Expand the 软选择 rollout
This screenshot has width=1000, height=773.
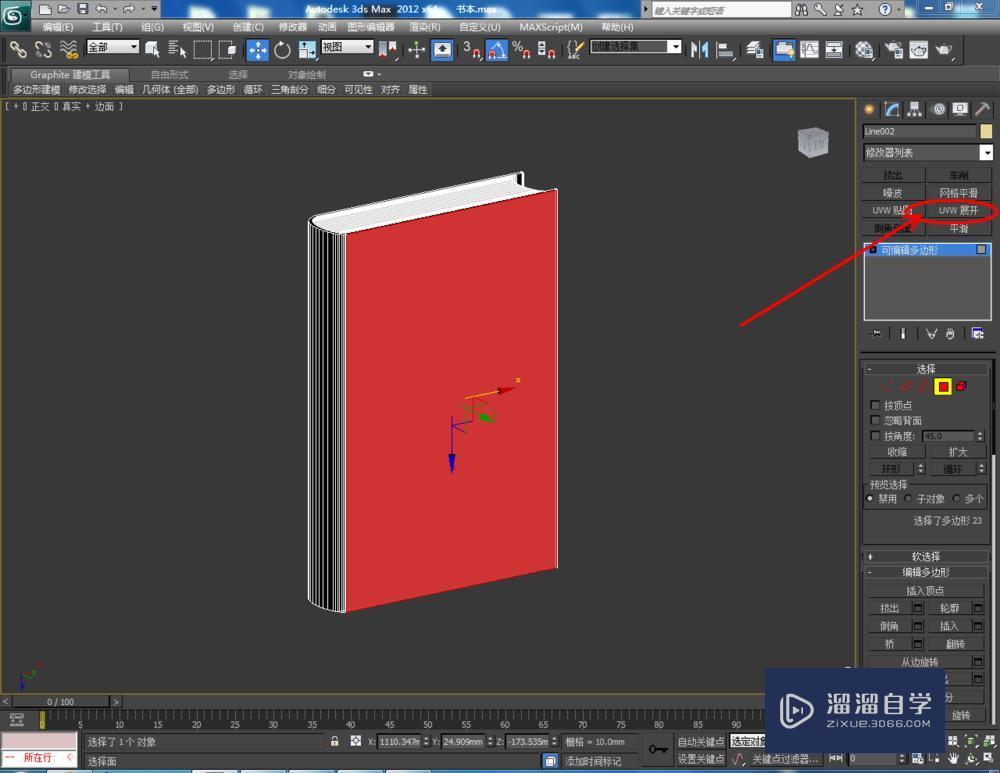[926, 556]
